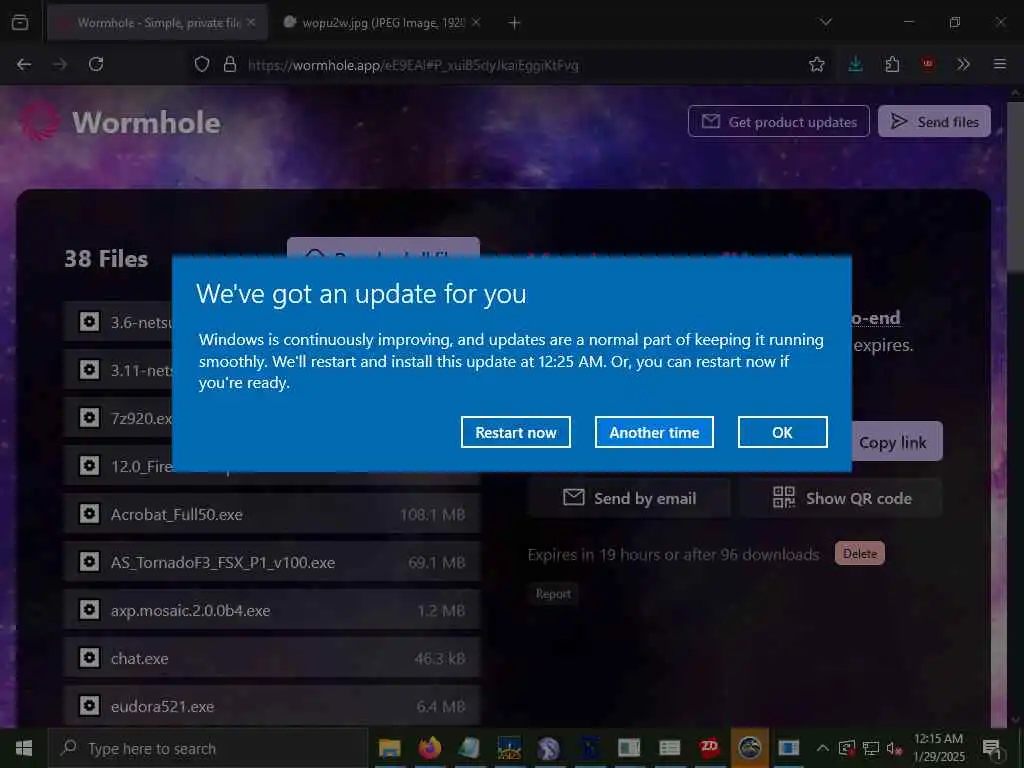Switch to the Wormhole browser tab
Screen dimensions: 1024x768
click(157, 23)
